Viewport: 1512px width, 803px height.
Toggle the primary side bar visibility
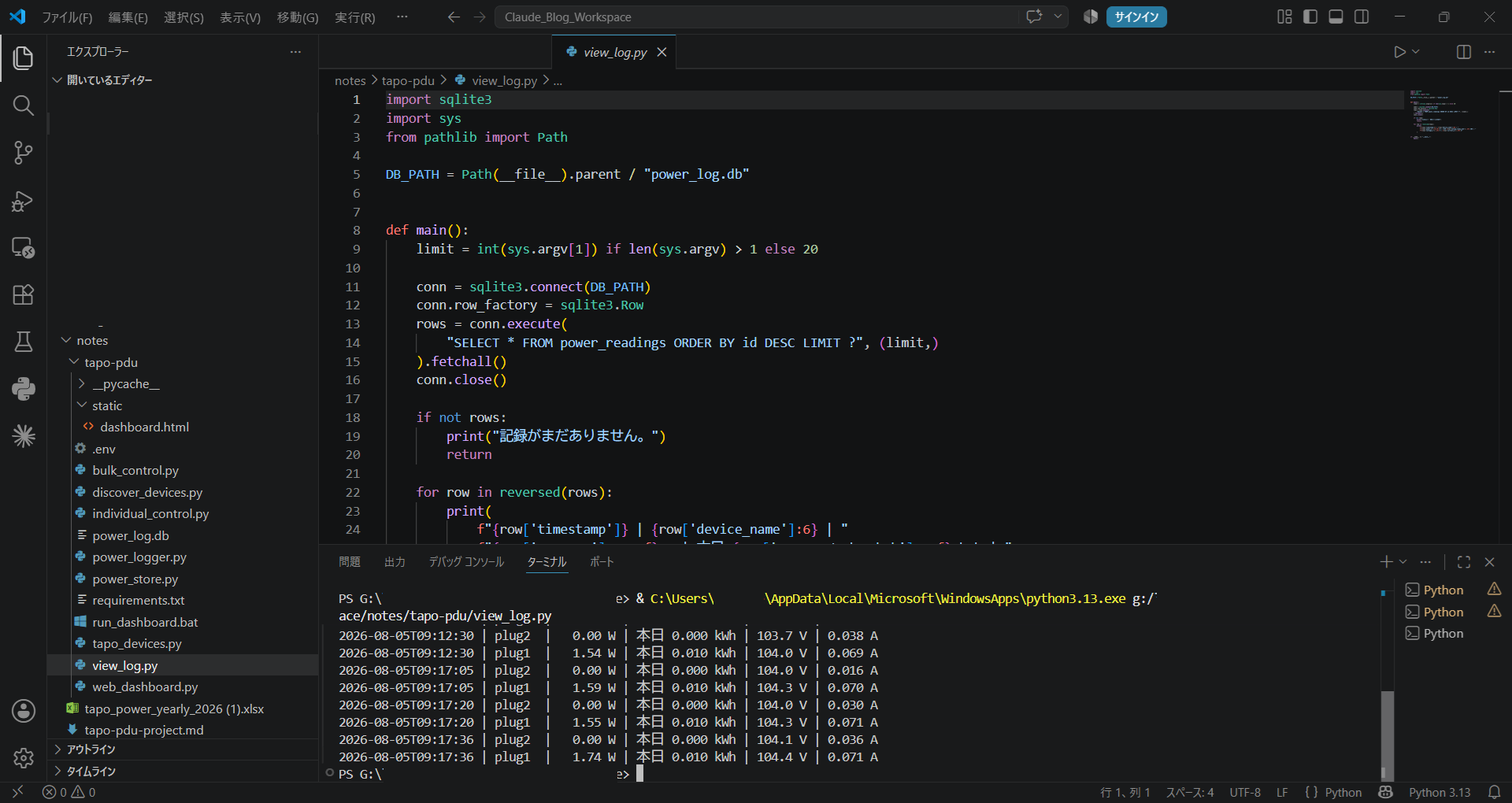(x=1310, y=17)
